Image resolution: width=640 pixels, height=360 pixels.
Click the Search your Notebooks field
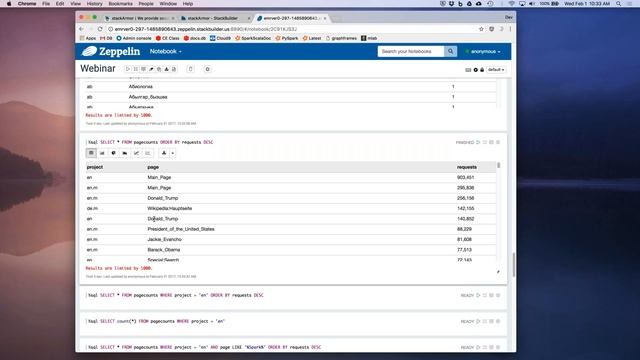pyautogui.click(x=411, y=51)
